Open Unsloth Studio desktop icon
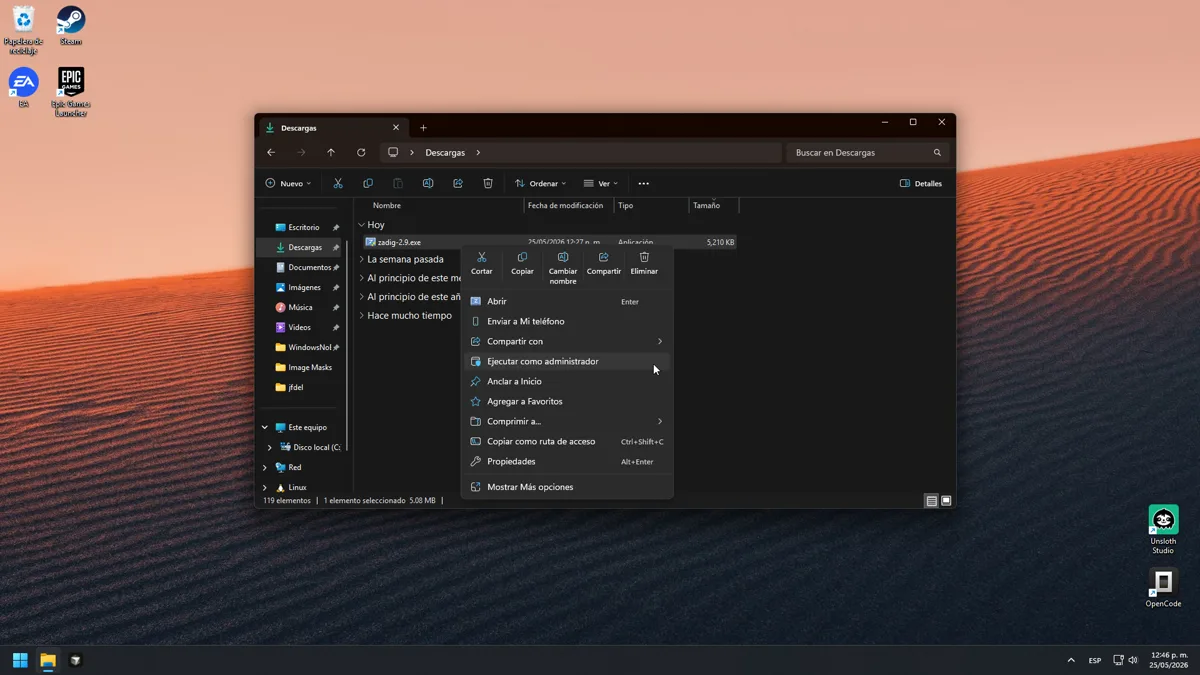The height and width of the screenshot is (675, 1200). 1163,530
